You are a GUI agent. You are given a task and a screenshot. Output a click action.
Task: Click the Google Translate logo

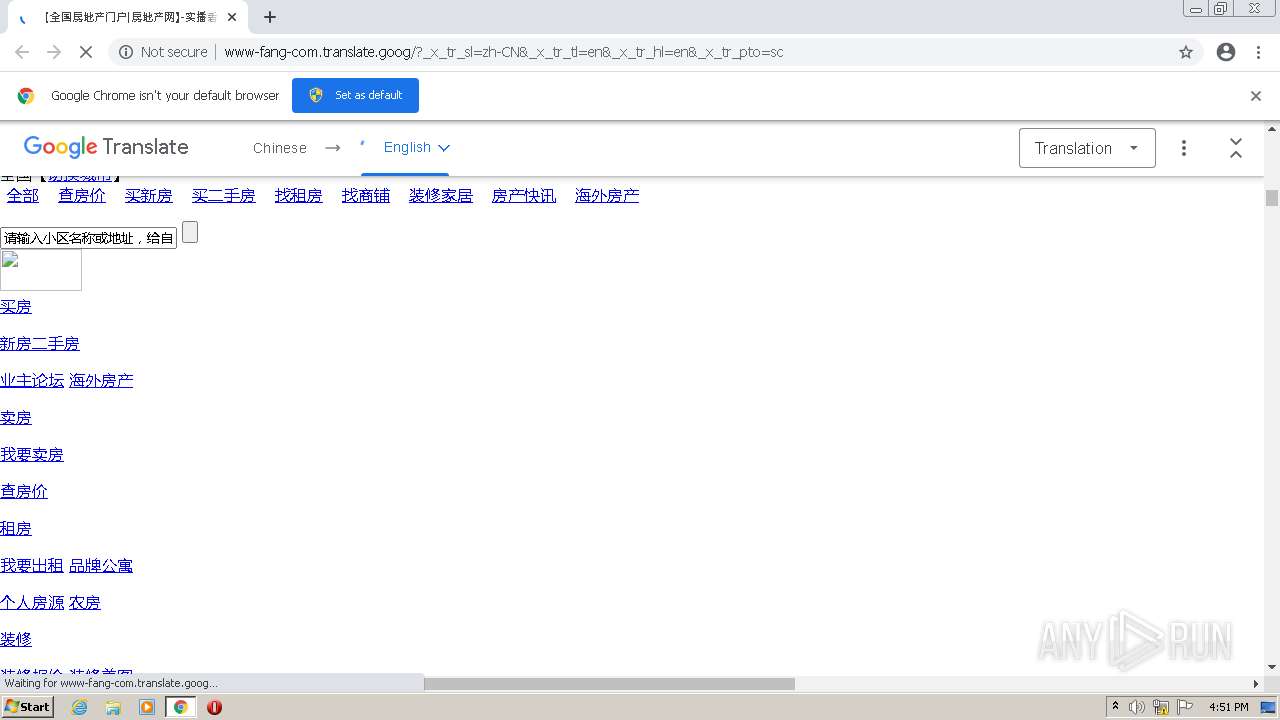[106, 147]
